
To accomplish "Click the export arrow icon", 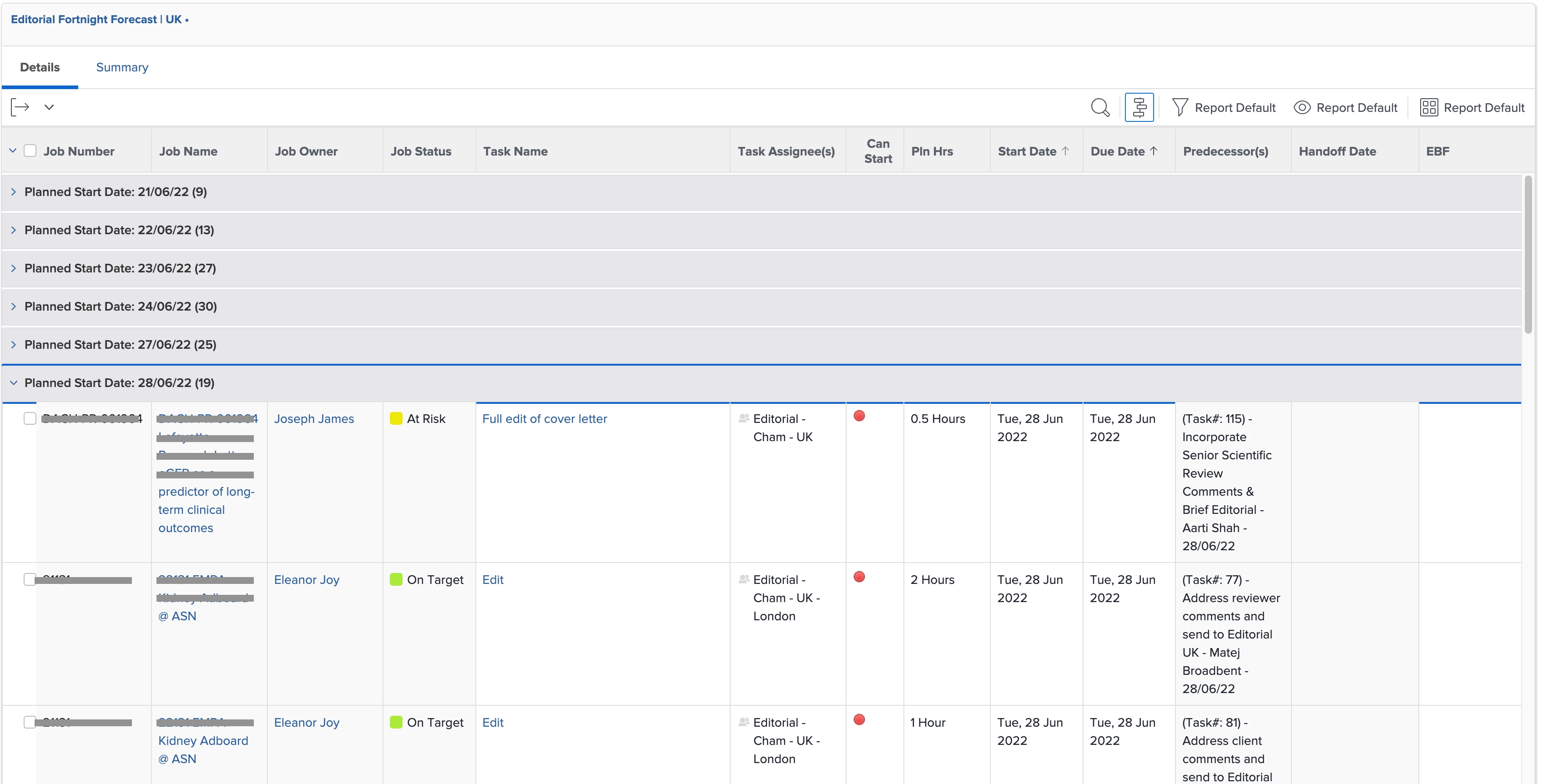I will tap(20, 107).
